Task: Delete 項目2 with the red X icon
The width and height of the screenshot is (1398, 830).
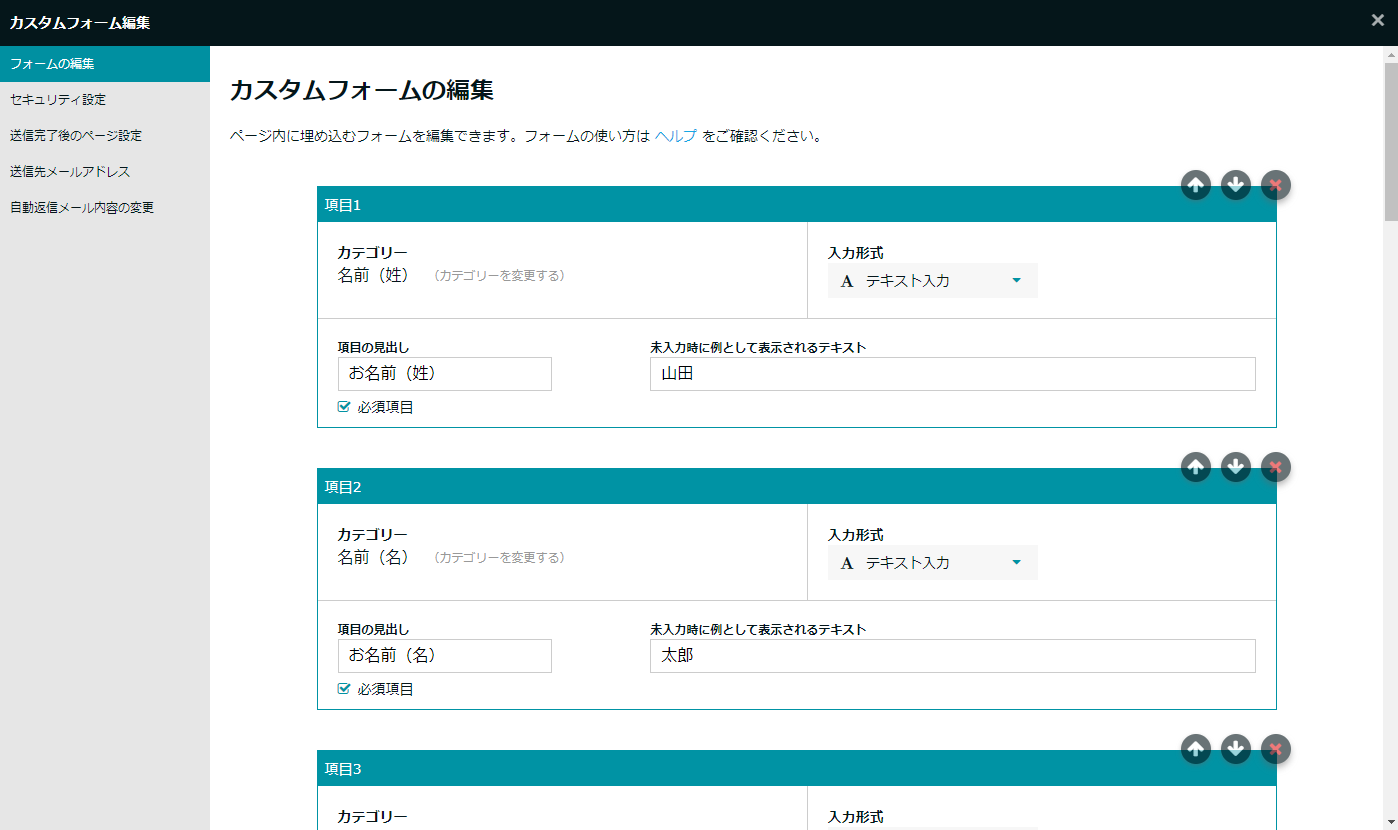Action: pyautogui.click(x=1276, y=467)
